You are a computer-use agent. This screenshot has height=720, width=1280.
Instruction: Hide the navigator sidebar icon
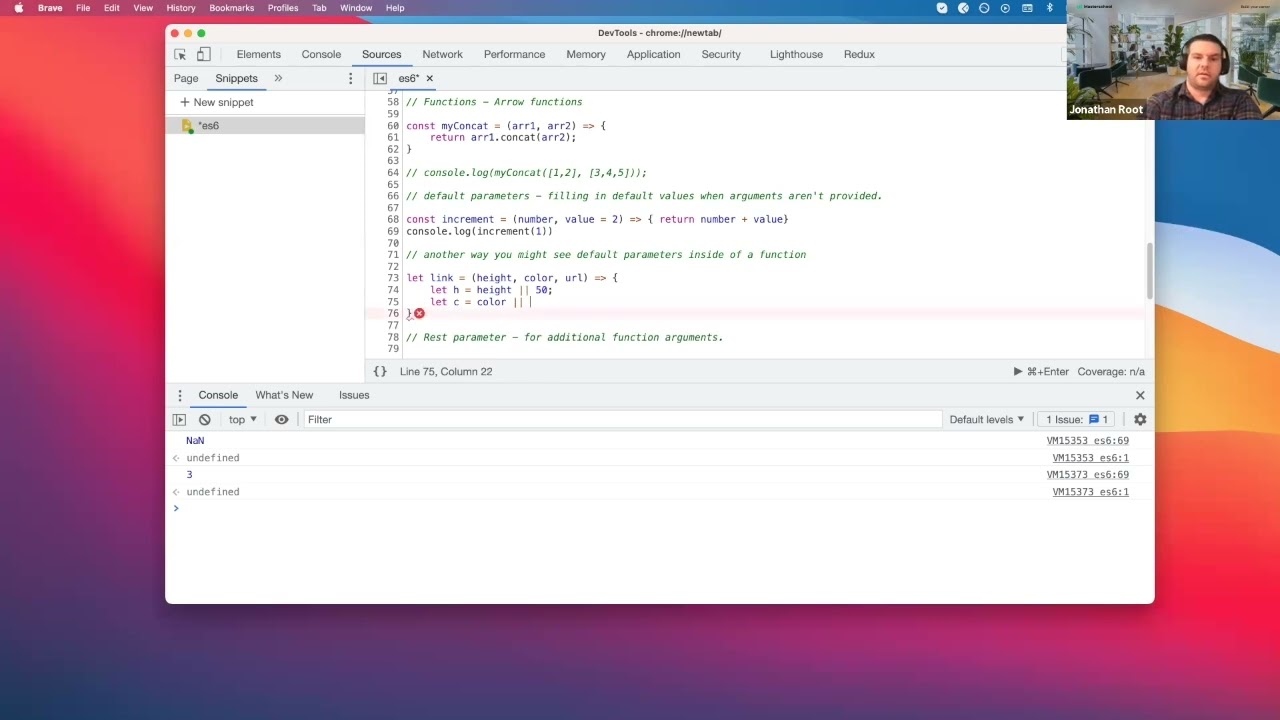(x=380, y=78)
